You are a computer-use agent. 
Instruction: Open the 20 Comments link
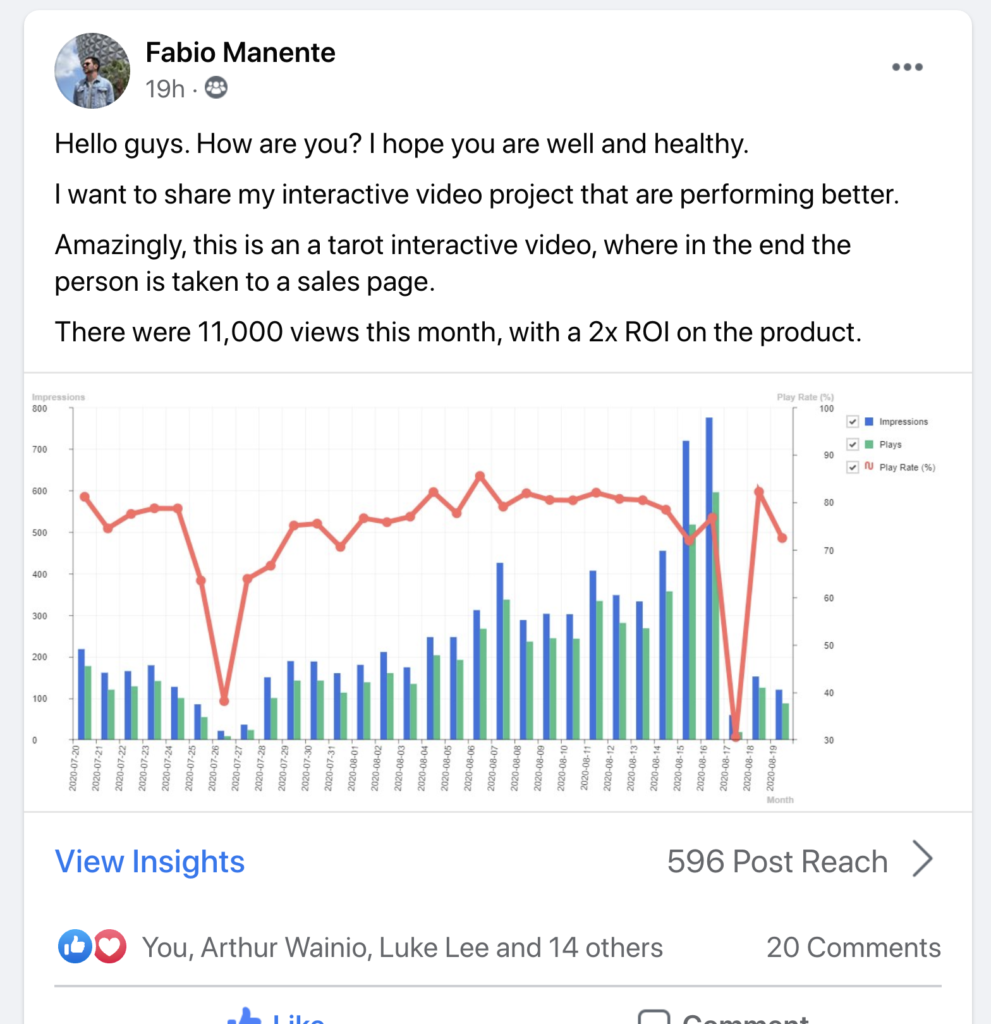point(853,947)
